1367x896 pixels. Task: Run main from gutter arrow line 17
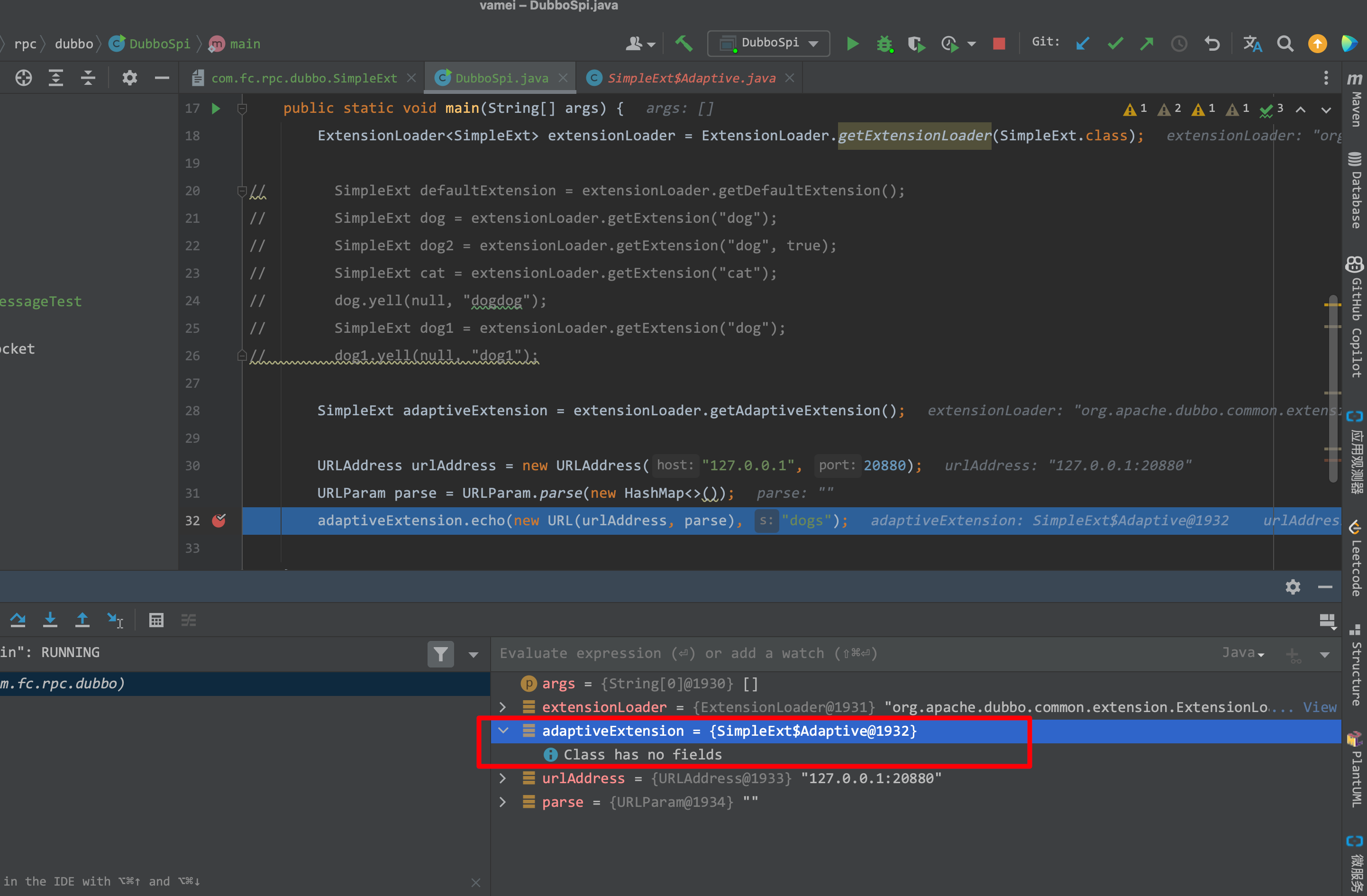216,109
